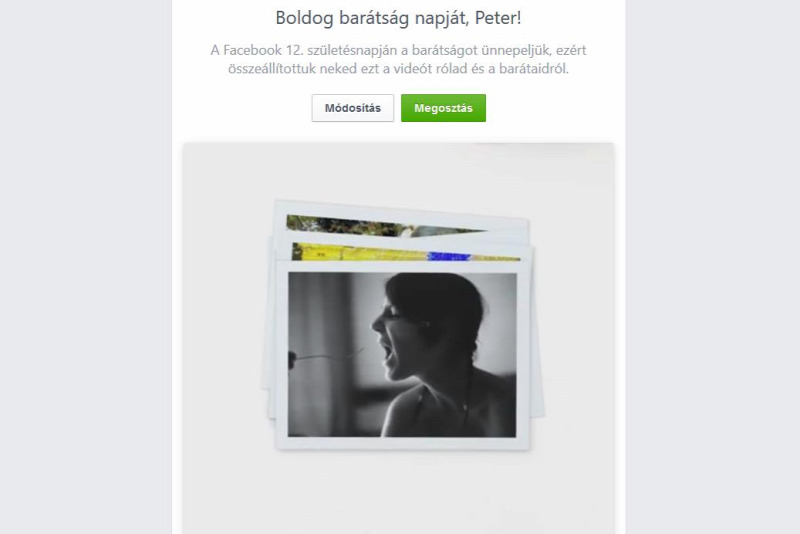Click the name Peter in the heading

tap(495, 18)
